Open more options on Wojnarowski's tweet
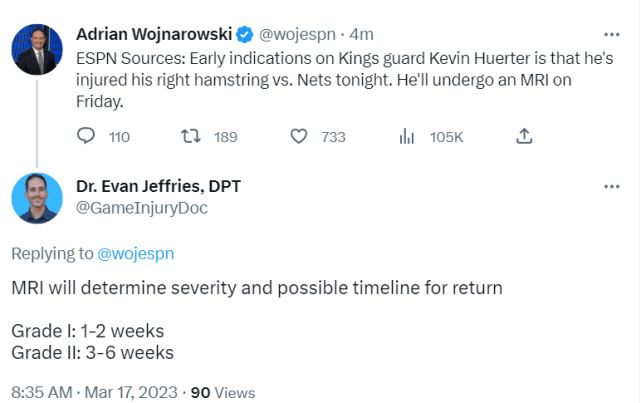 click(611, 35)
